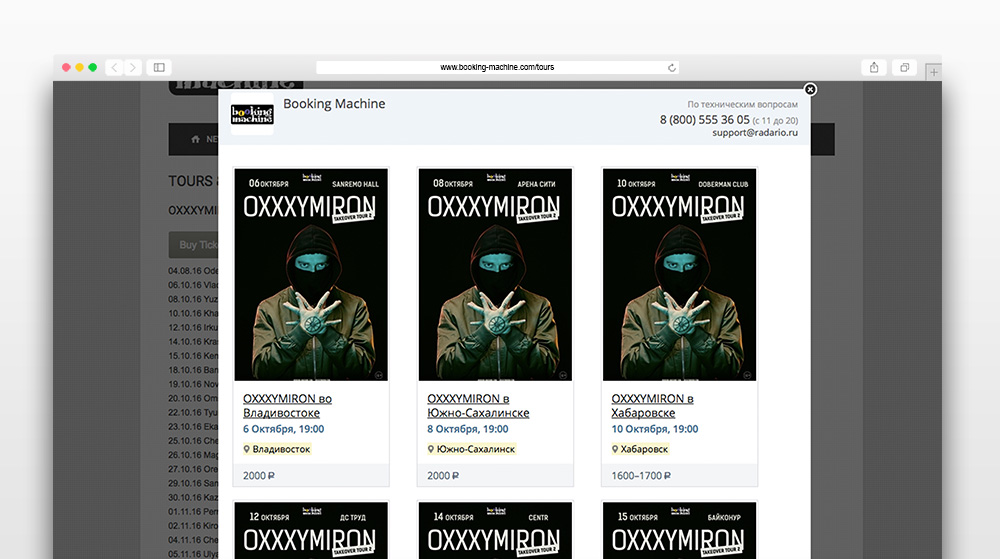Screen dimensions: 1000x559
Task: Click the Booking Machine title text
Action: pyautogui.click(x=334, y=103)
